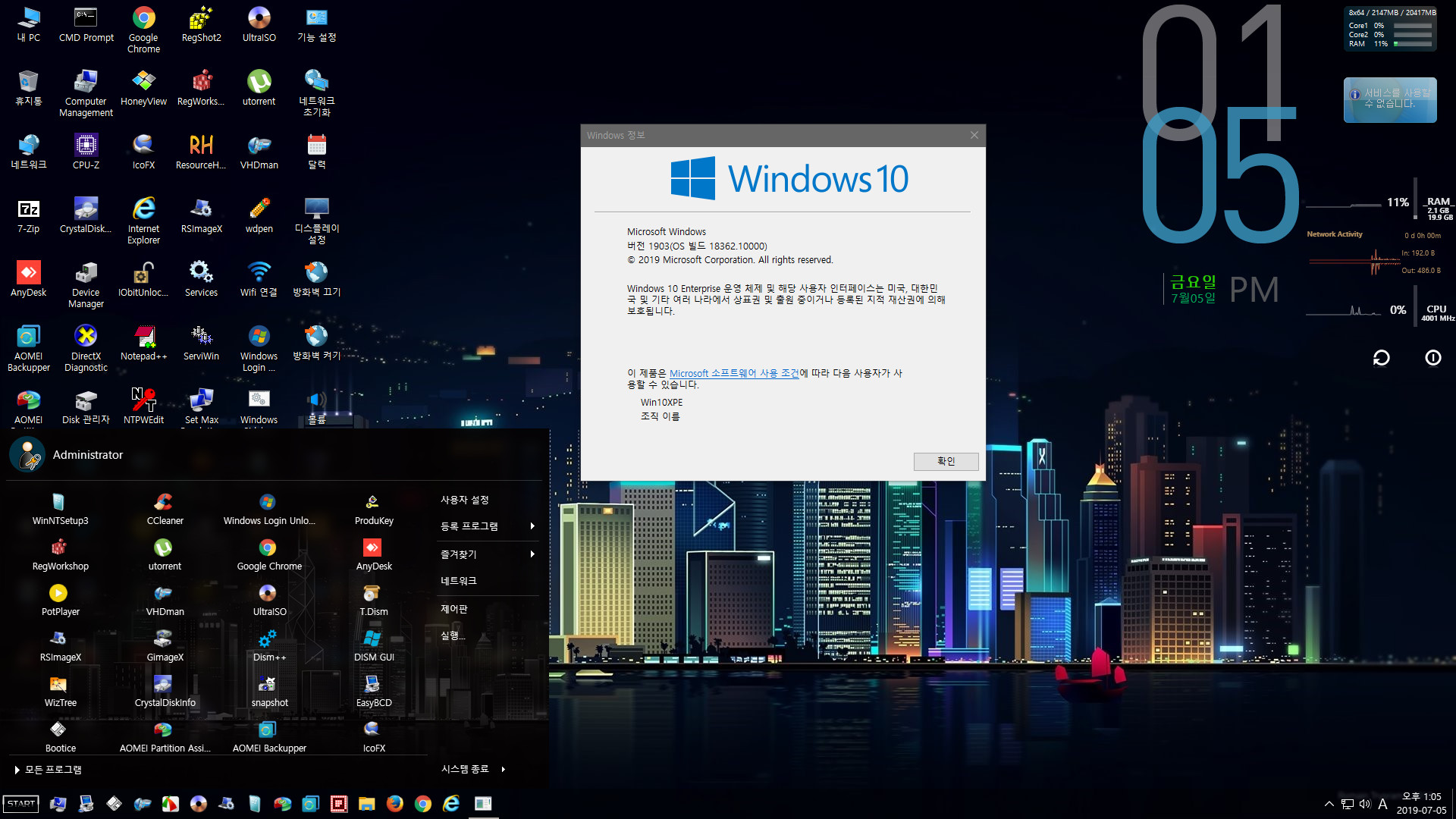Launch snapshot from start menu

(x=269, y=692)
